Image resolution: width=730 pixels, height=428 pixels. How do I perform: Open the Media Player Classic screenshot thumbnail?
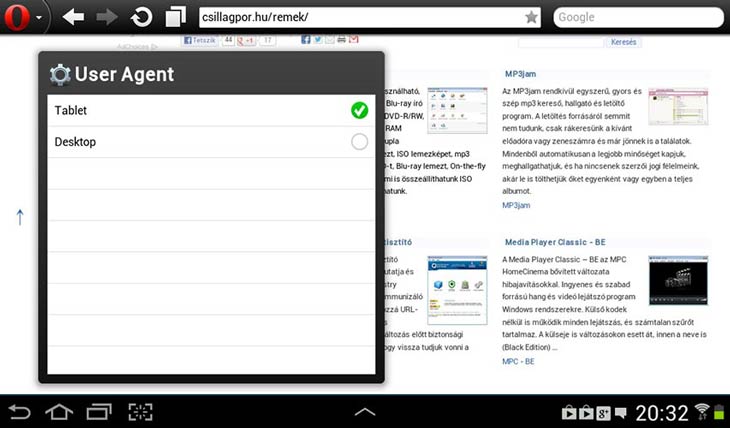[678, 280]
